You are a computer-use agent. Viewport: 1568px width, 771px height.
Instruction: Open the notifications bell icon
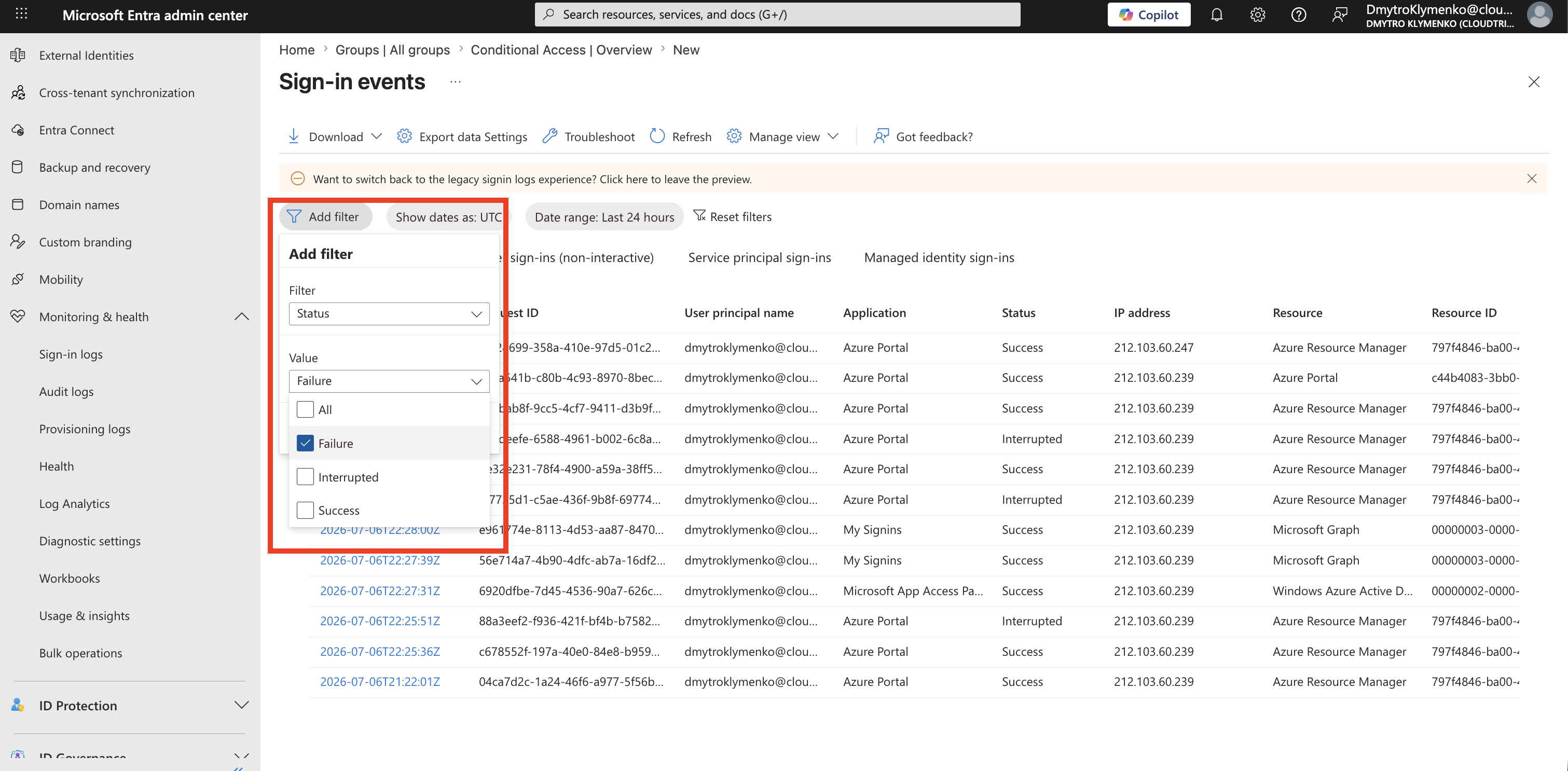click(1216, 15)
